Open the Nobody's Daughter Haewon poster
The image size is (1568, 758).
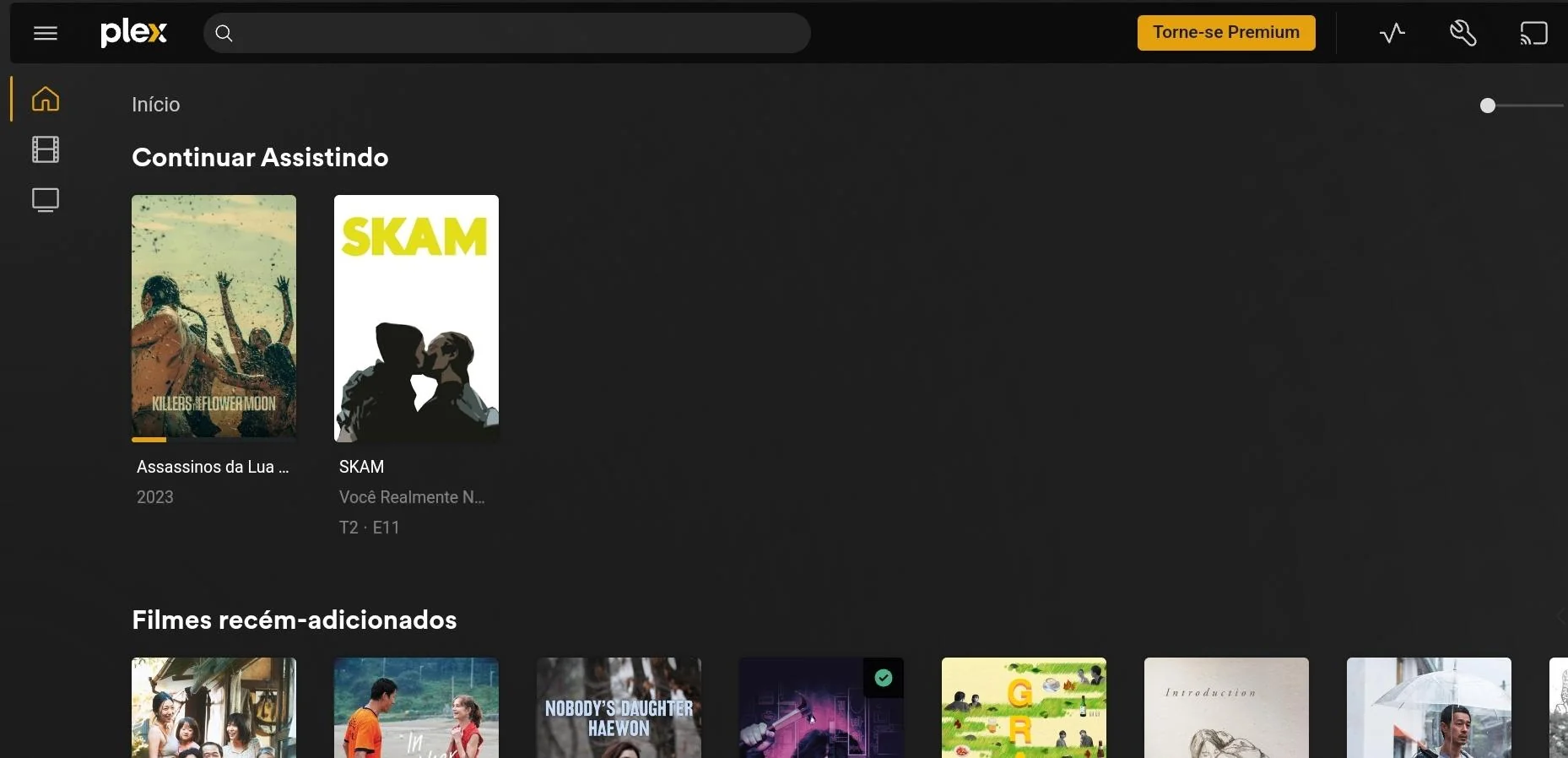tap(619, 709)
